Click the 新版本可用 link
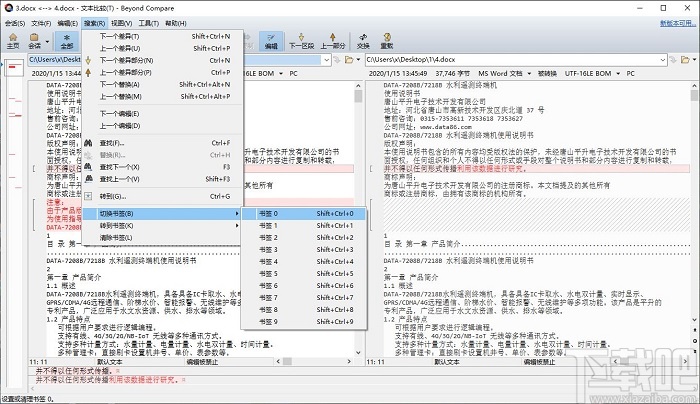Image resolution: width=700 pixels, height=404 pixels. click(x=678, y=23)
